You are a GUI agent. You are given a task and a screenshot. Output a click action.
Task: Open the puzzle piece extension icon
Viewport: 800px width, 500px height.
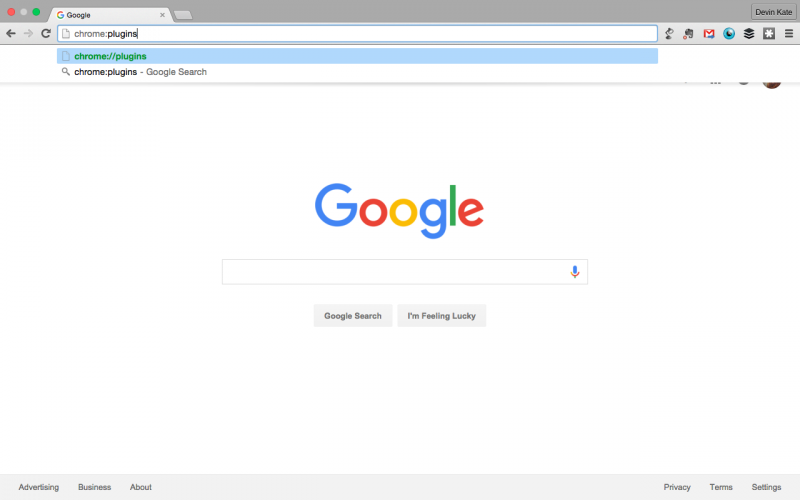(x=769, y=34)
